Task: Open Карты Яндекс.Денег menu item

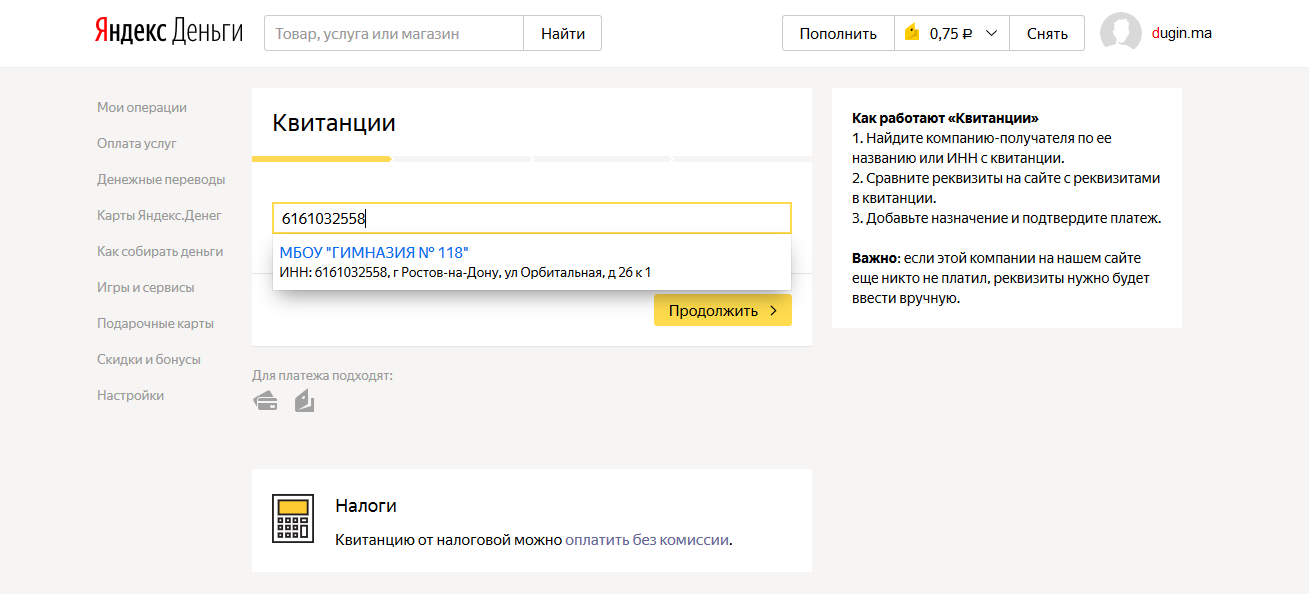Action: tap(159, 215)
